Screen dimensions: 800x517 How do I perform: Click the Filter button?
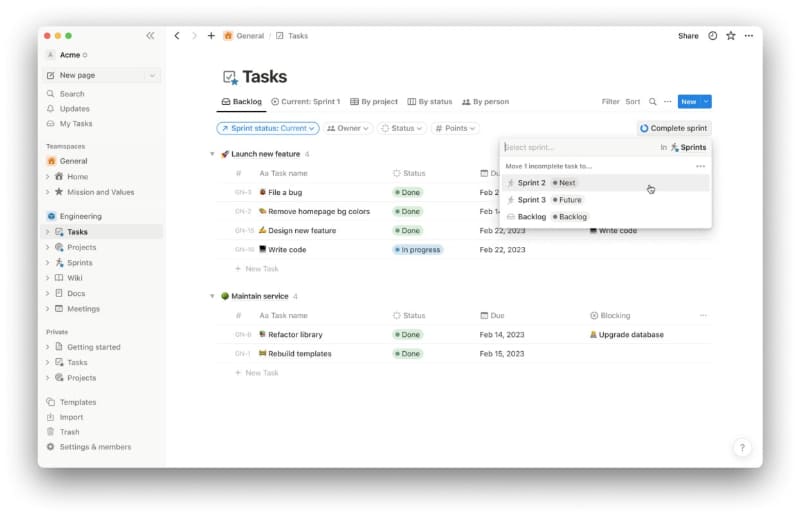point(610,102)
